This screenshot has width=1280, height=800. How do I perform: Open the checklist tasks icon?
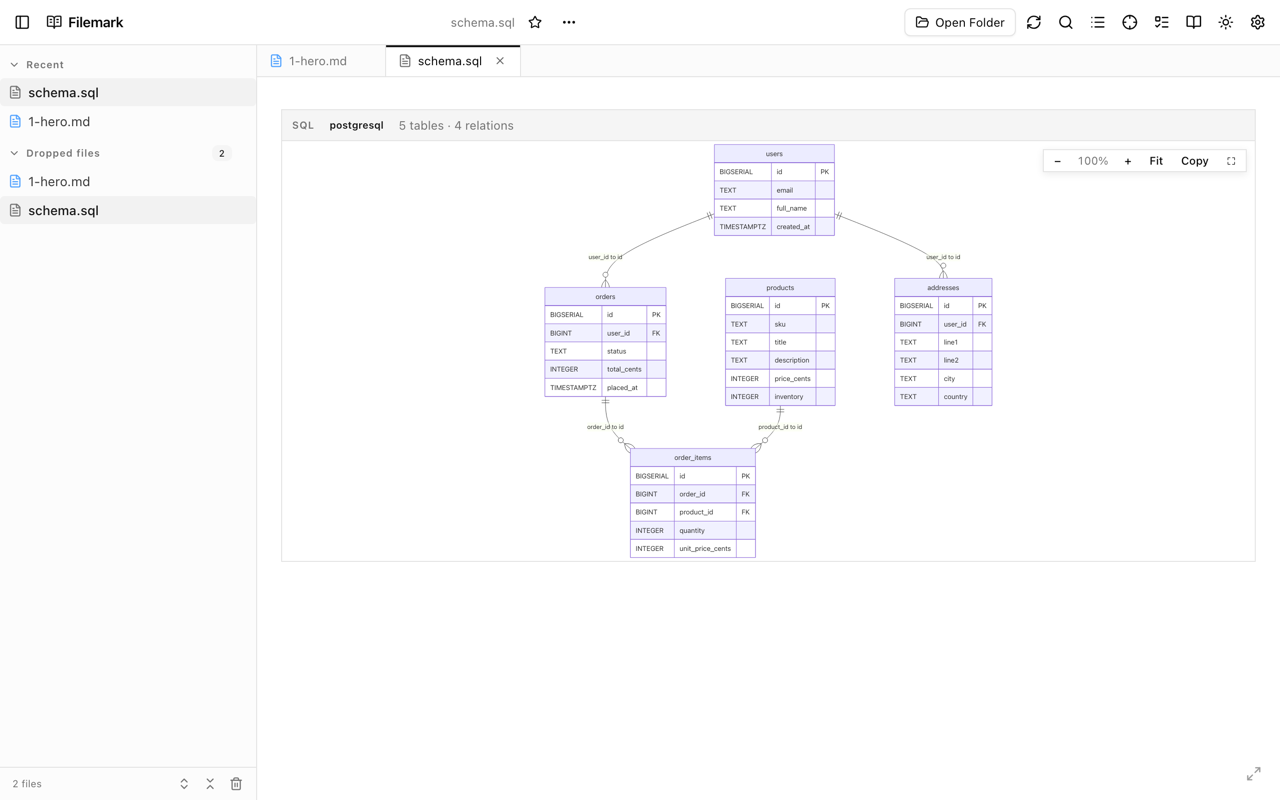click(x=1162, y=22)
